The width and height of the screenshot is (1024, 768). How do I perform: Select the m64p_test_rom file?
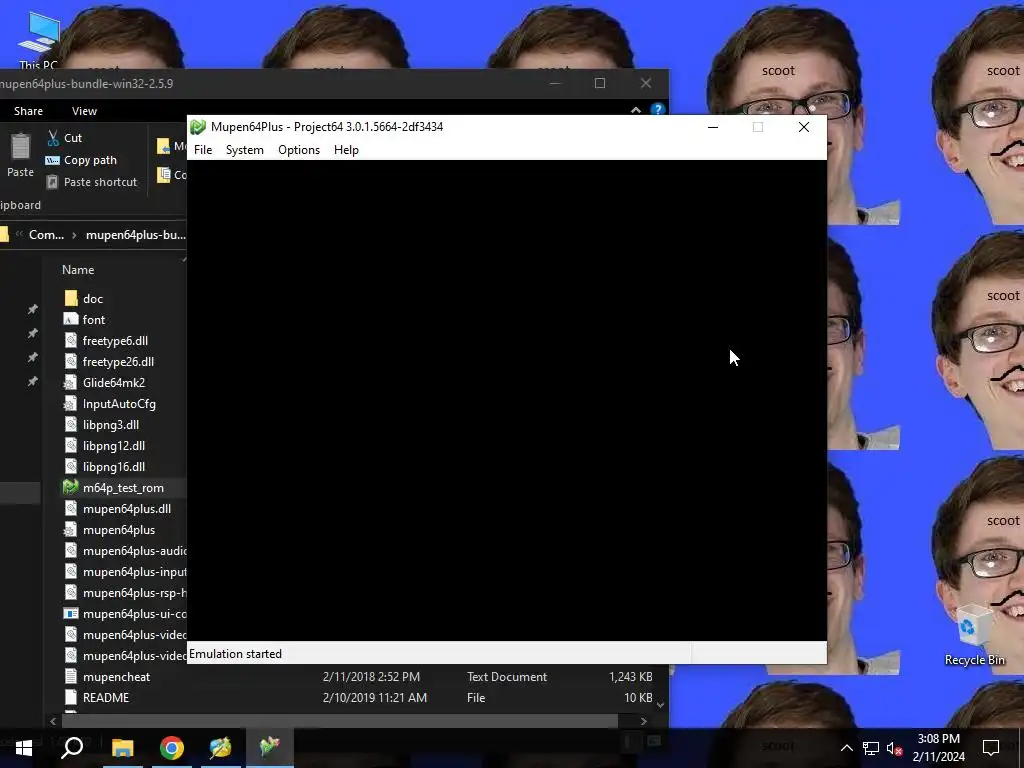pos(124,488)
